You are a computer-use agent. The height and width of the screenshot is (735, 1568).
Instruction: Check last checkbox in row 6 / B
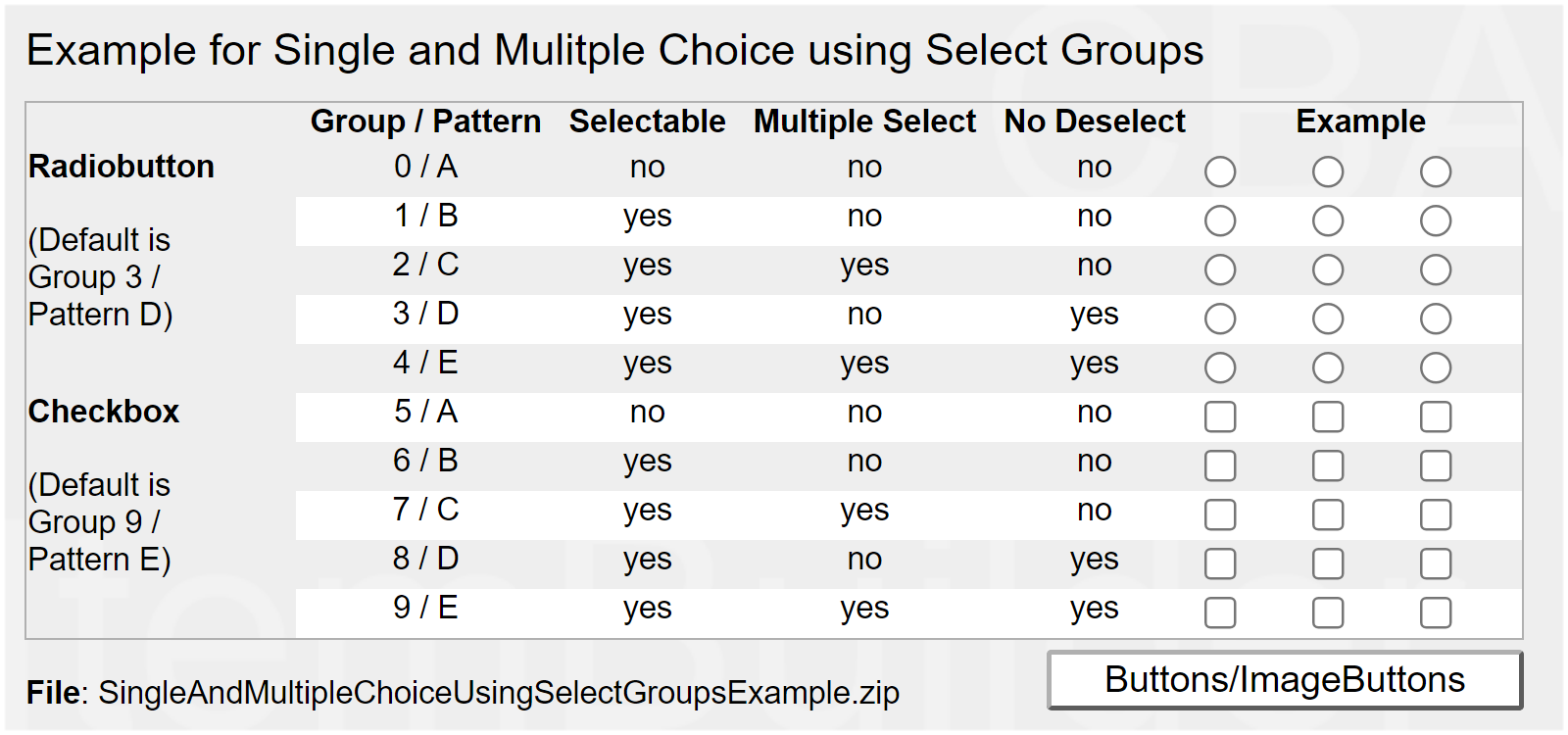[x=1436, y=466]
